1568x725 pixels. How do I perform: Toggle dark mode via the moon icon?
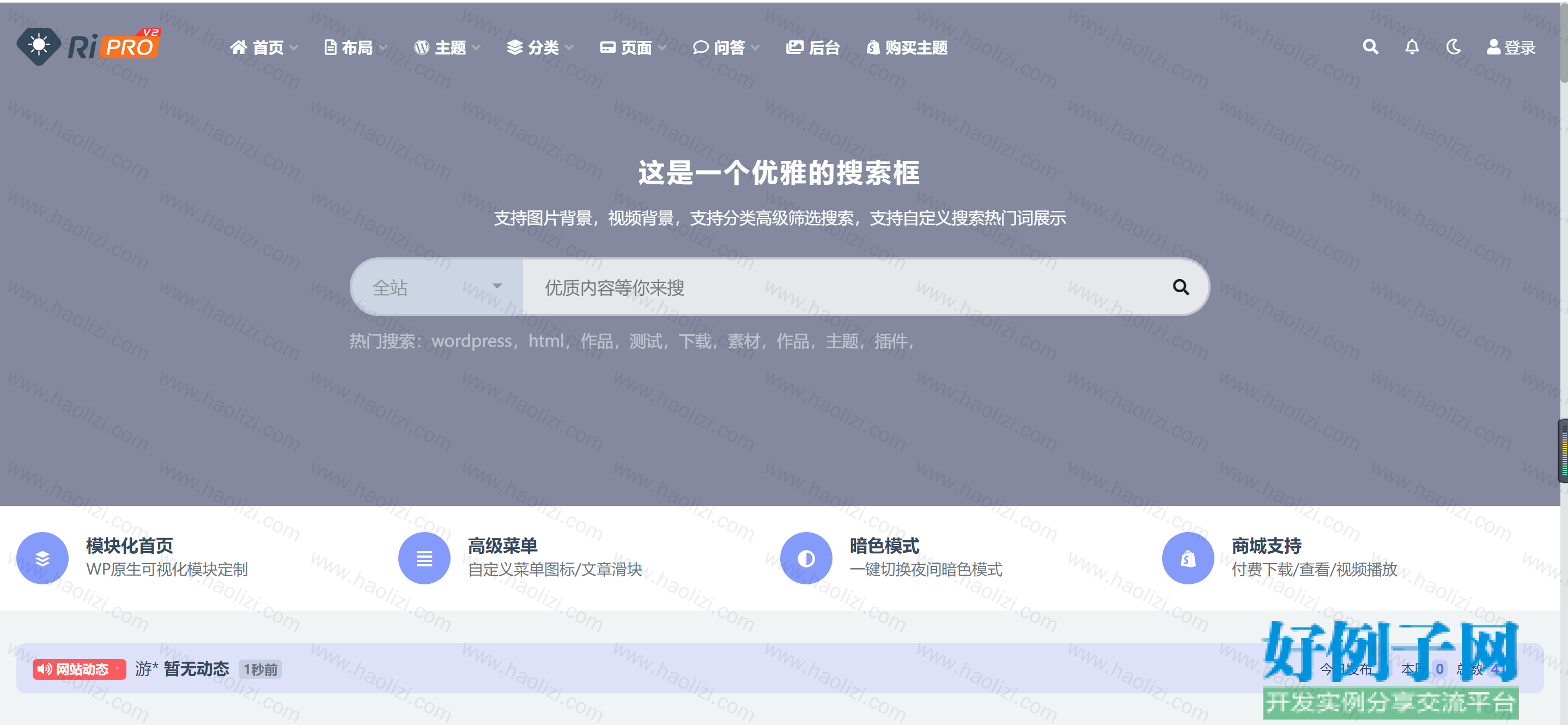[1453, 47]
